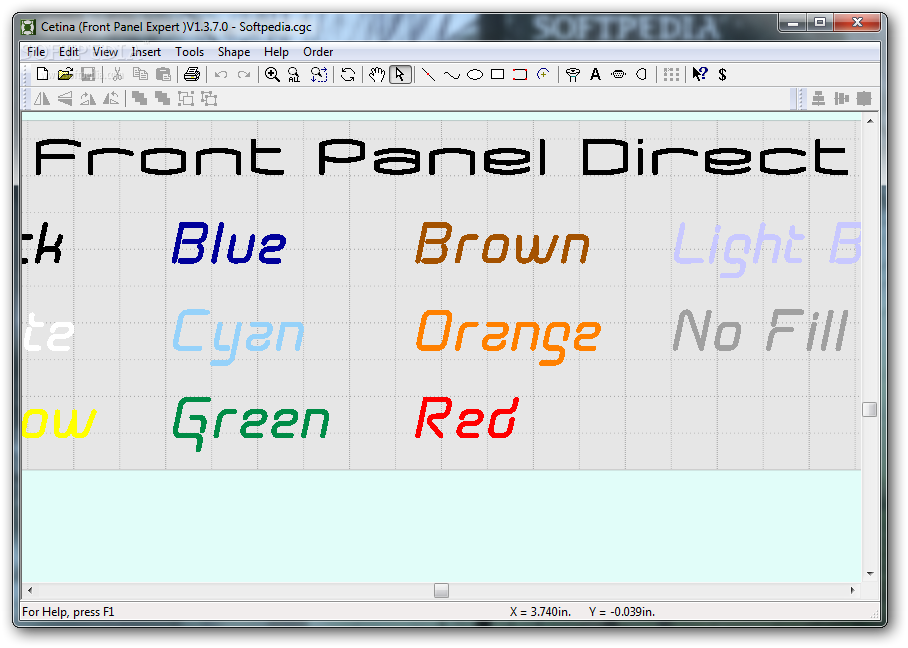Click the Refresh redraw icon
Image resolution: width=908 pixels, height=648 pixels.
(347, 74)
